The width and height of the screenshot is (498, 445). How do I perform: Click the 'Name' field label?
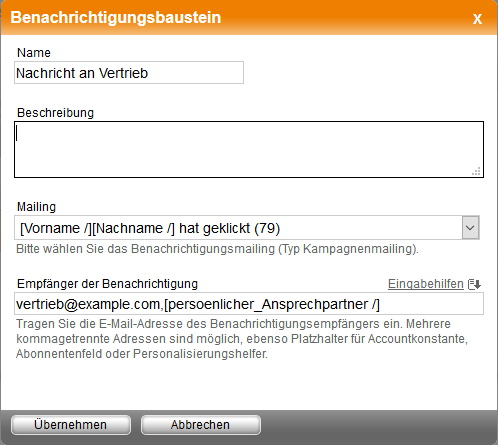pos(34,53)
